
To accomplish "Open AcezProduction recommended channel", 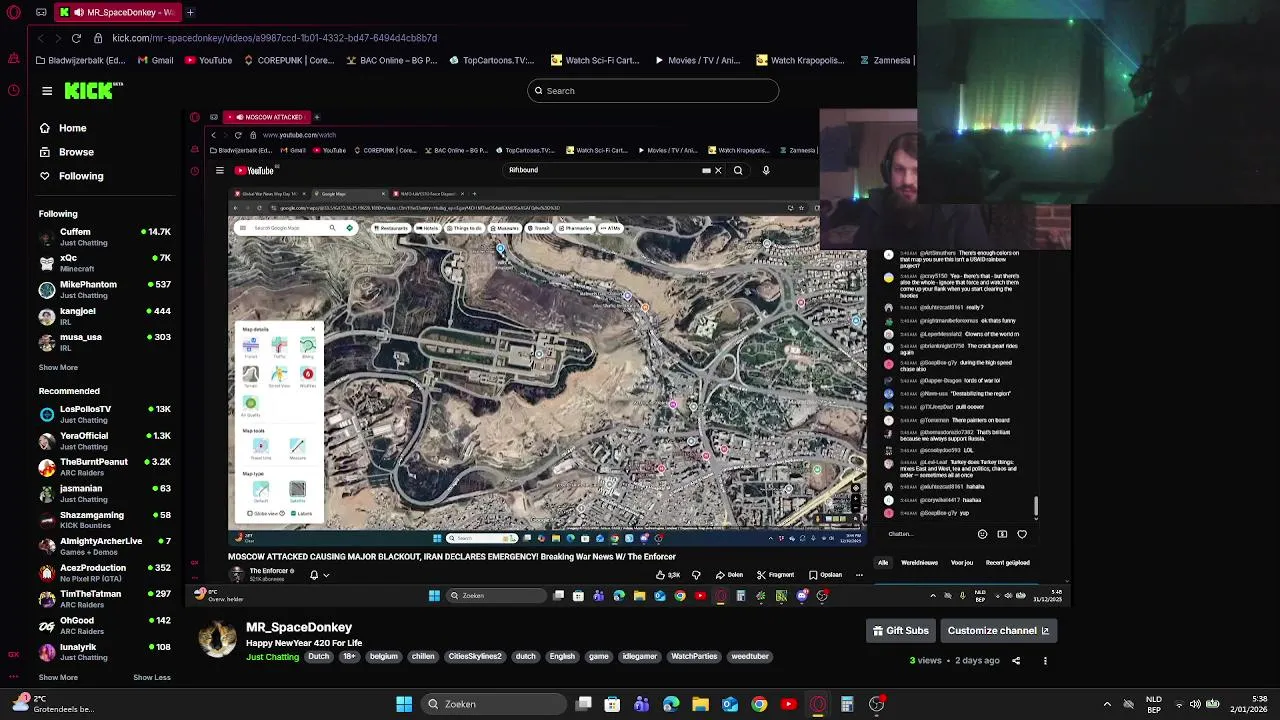I will 105,573.
